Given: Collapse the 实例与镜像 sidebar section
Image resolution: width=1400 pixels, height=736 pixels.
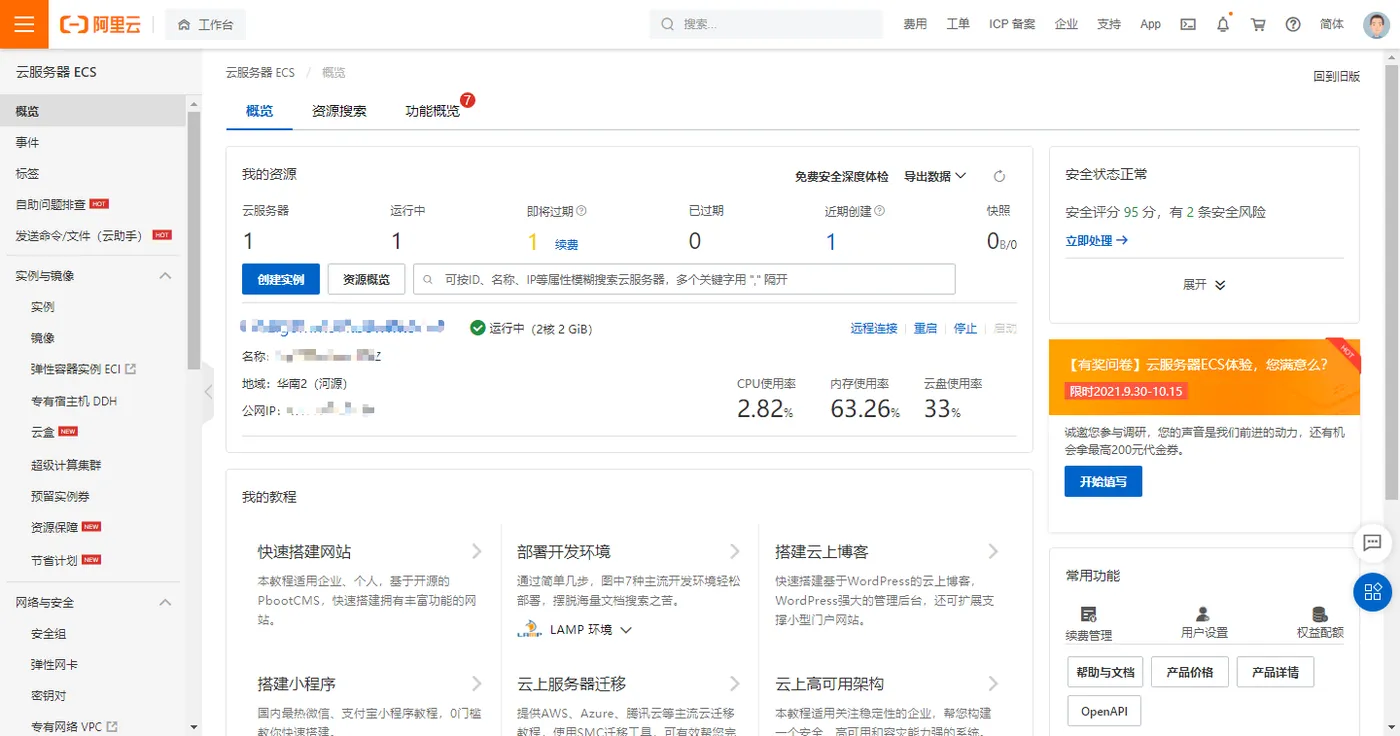Looking at the screenshot, I should 166,275.
